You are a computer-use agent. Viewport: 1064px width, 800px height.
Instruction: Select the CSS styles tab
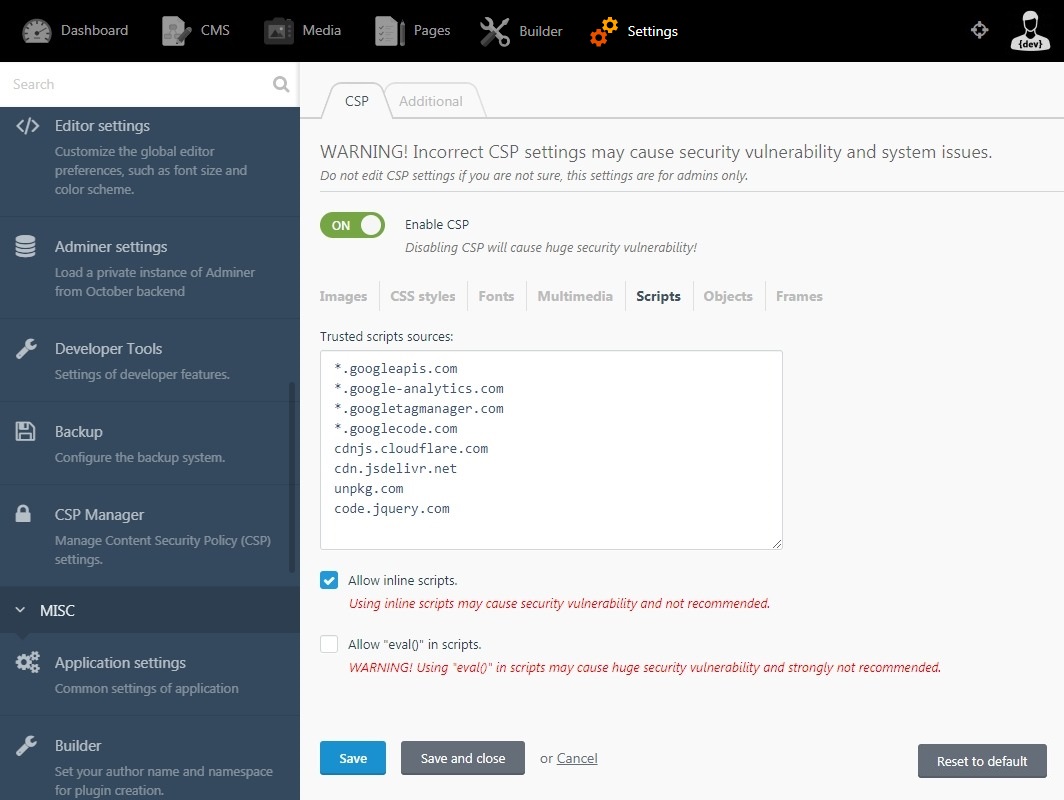click(423, 297)
